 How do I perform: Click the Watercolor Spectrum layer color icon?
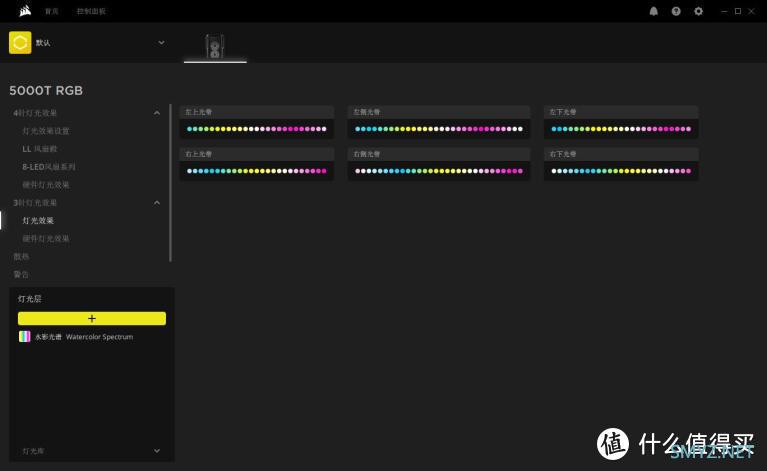pyautogui.click(x=24, y=336)
